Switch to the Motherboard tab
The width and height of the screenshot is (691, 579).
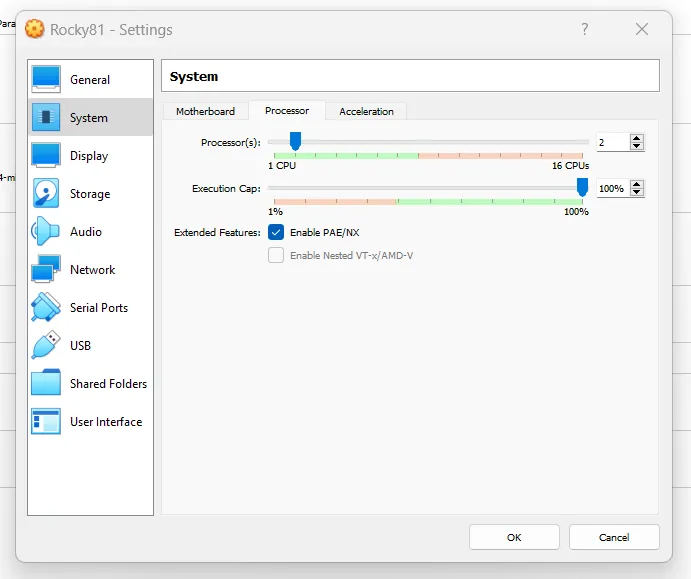205,111
